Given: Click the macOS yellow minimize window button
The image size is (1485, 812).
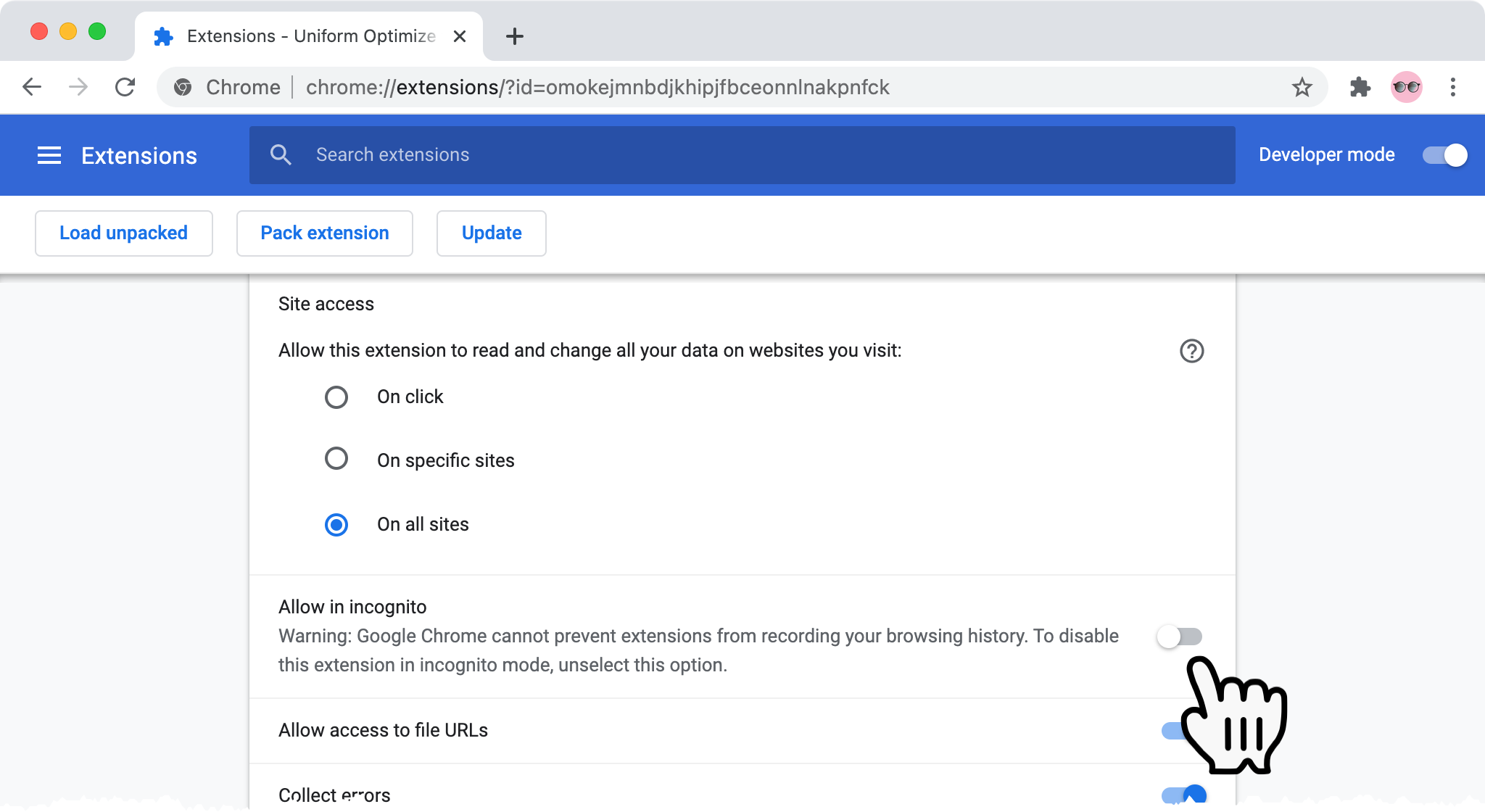Looking at the screenshot, I should point(68,31).
